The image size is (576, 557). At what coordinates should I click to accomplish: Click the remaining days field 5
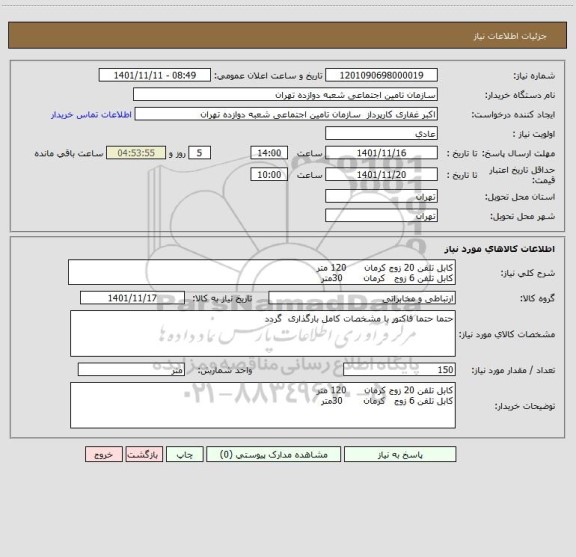199,153
